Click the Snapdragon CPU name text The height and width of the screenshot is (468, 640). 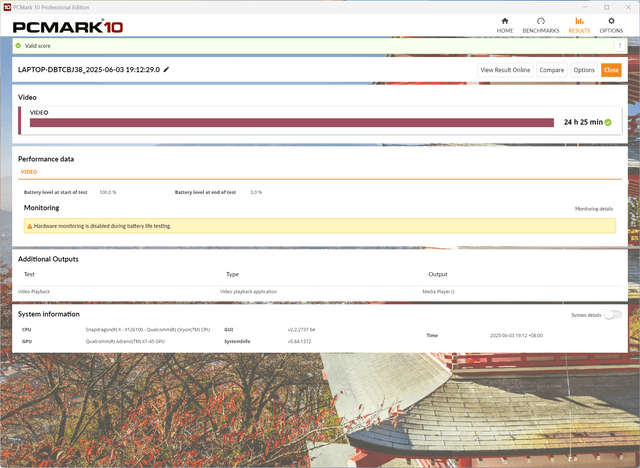(147, 329)
